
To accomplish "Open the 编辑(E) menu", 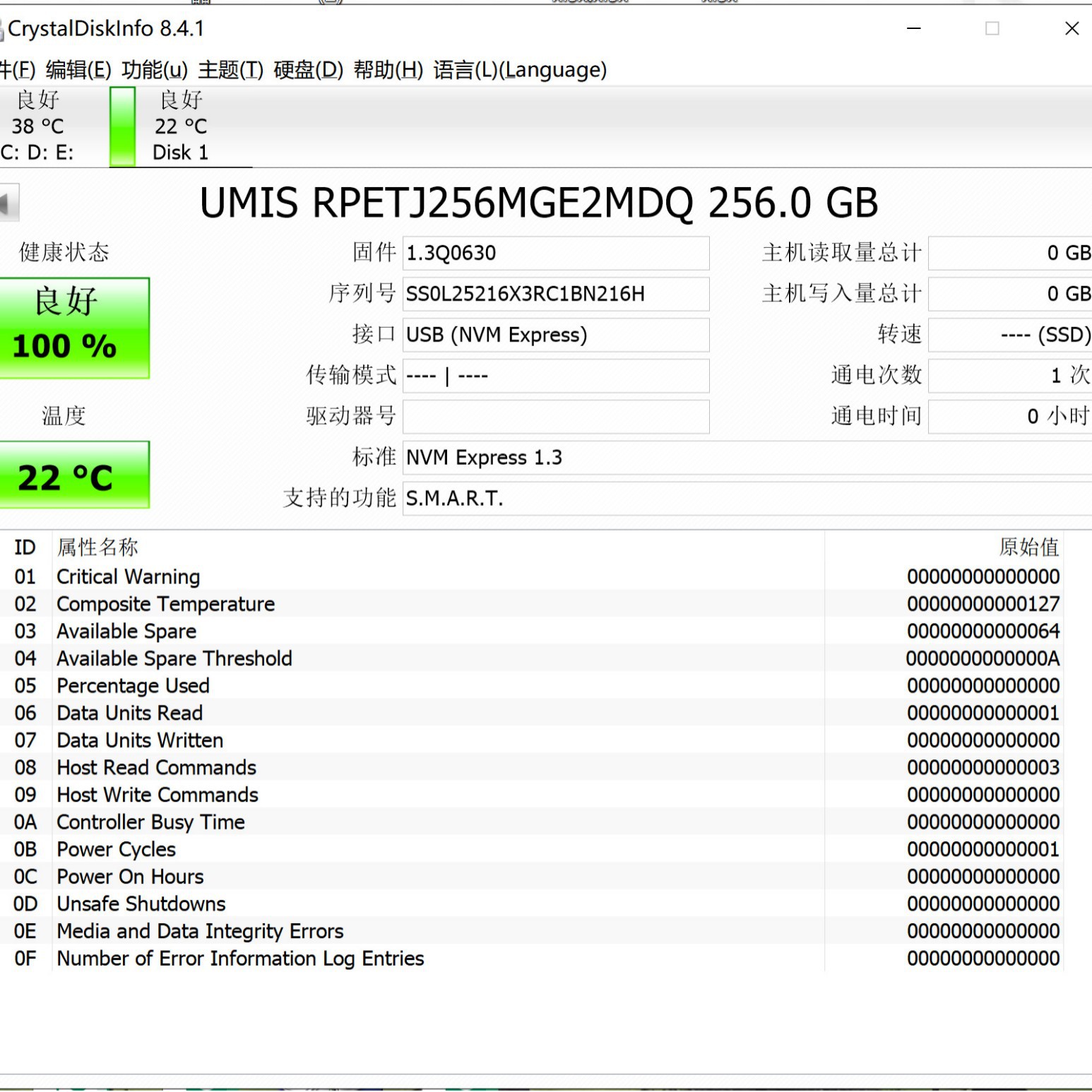I will pyautogui.click(x=78, y=70).
